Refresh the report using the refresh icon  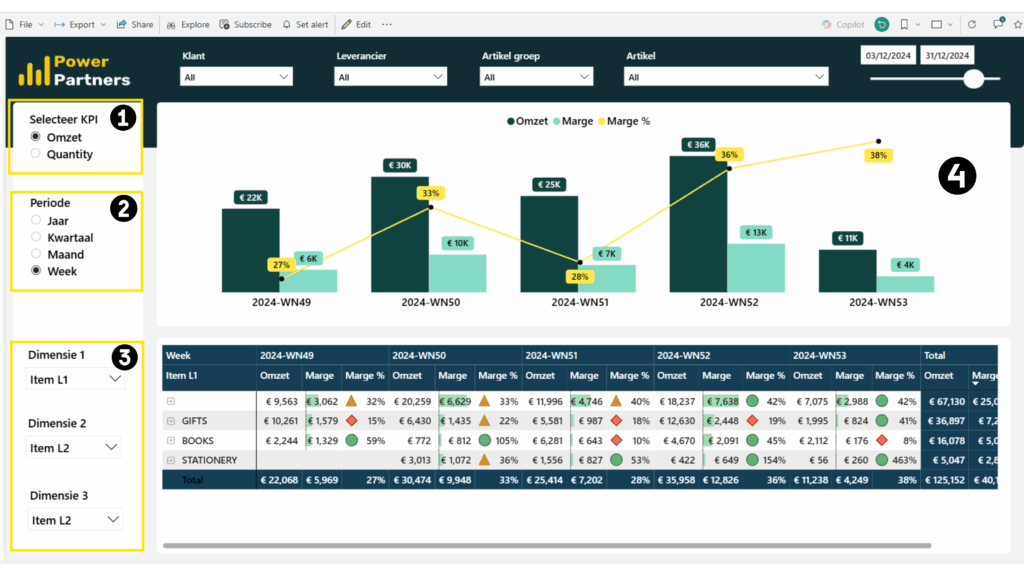tap(972, 24)
